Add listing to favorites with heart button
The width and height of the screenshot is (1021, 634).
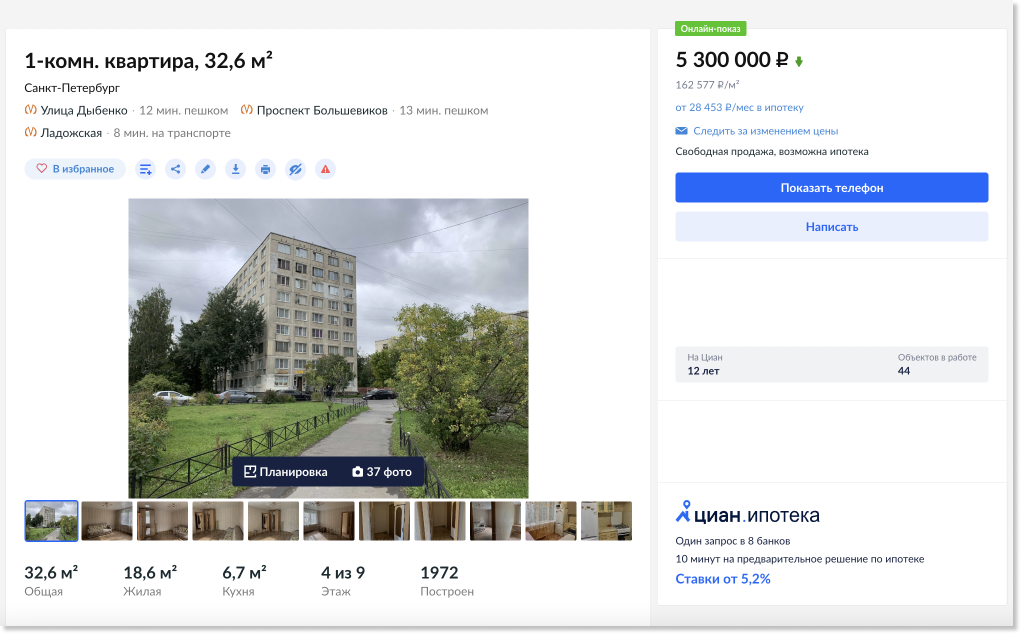[x=75, y=169]
